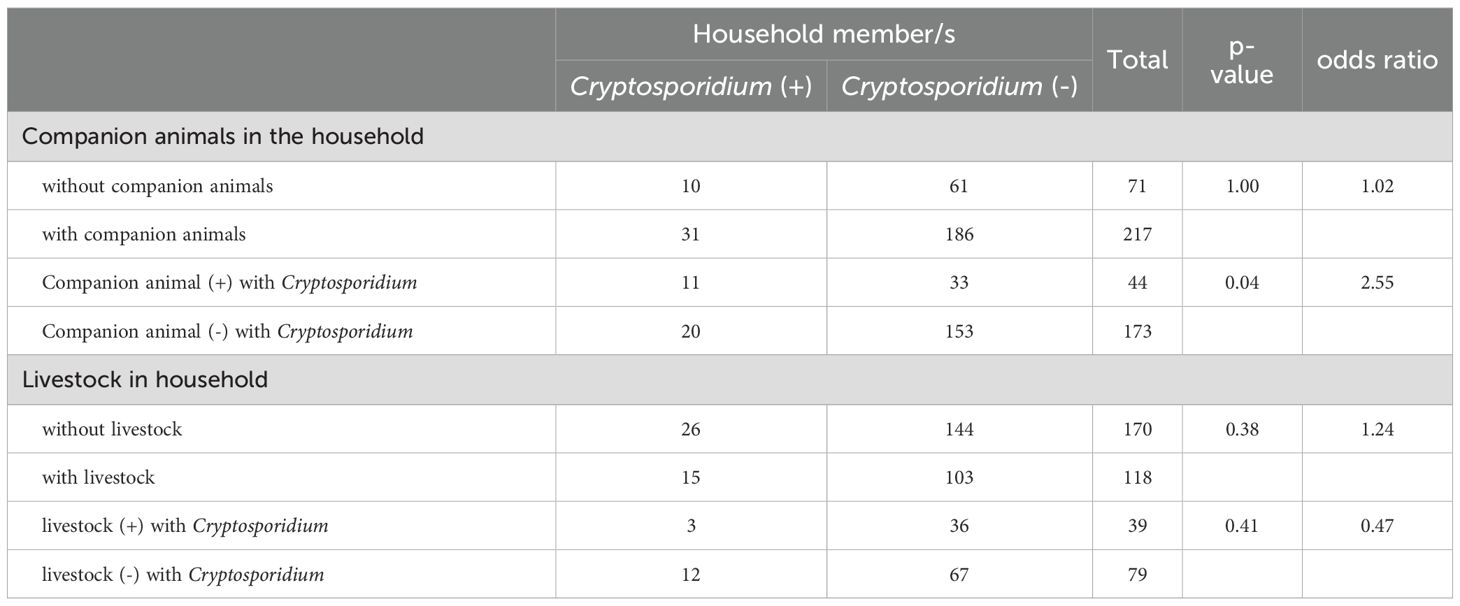Click the 'with companion animals' row label
The image size is (1460, 606).
(144, 235)
